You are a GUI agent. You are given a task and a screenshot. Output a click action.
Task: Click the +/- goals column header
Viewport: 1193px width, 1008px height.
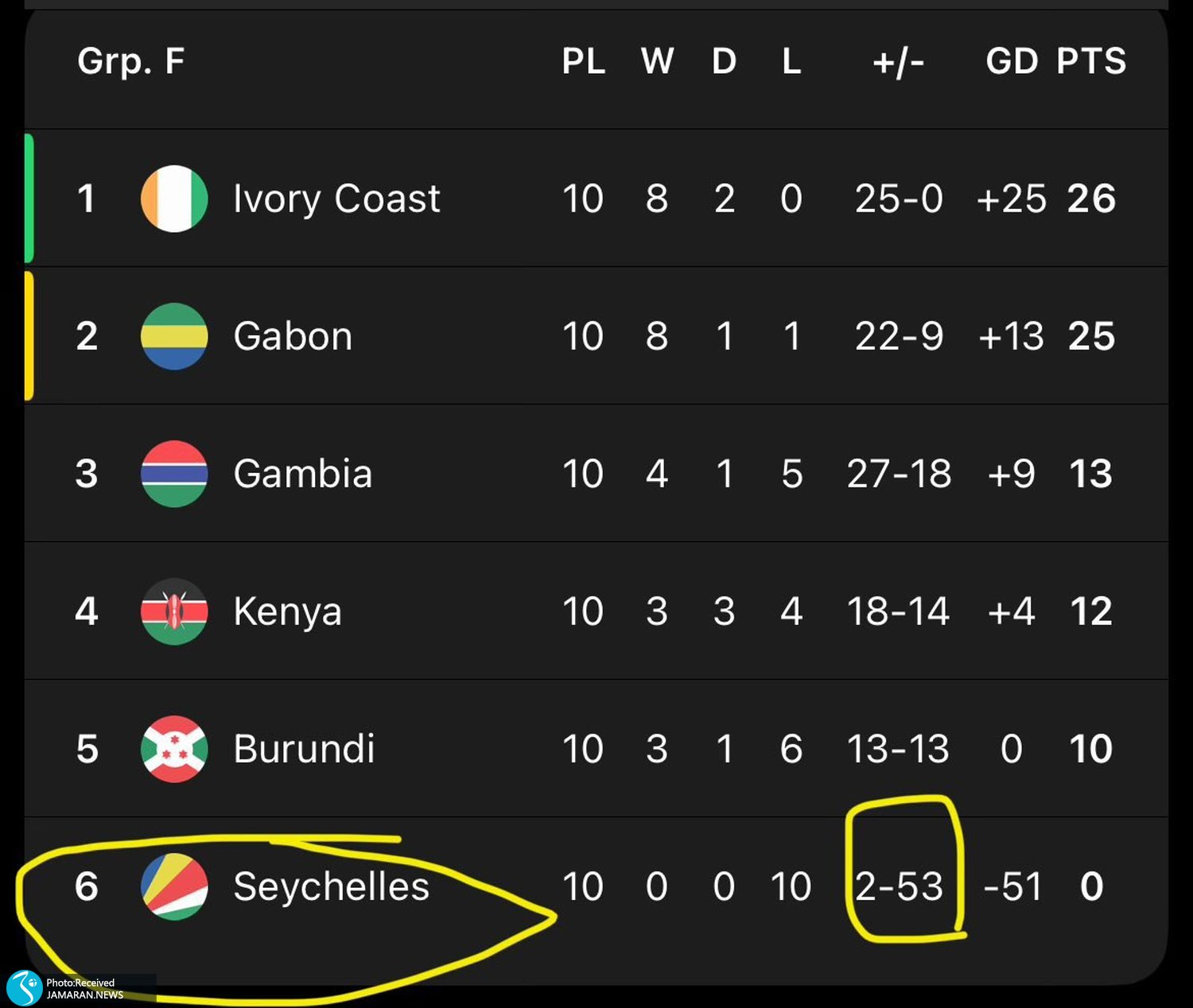pyautogui.click(x=899, y=61)
